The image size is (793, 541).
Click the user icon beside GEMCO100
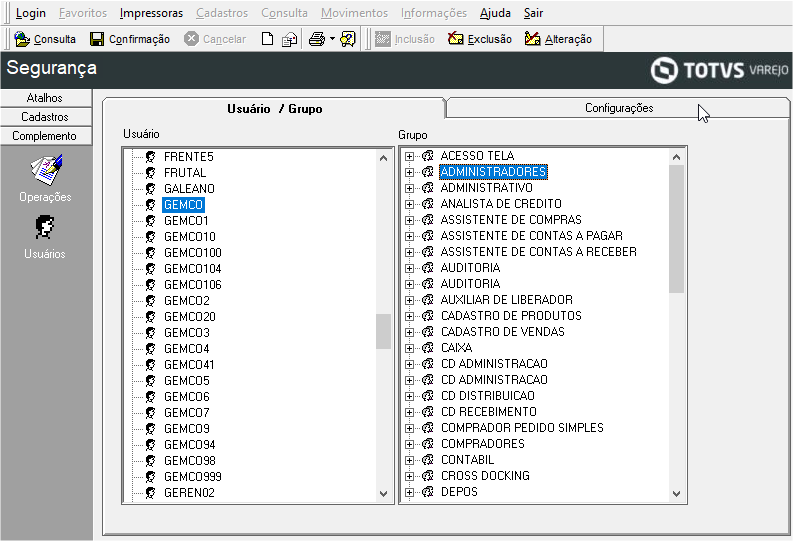point(150,252)
